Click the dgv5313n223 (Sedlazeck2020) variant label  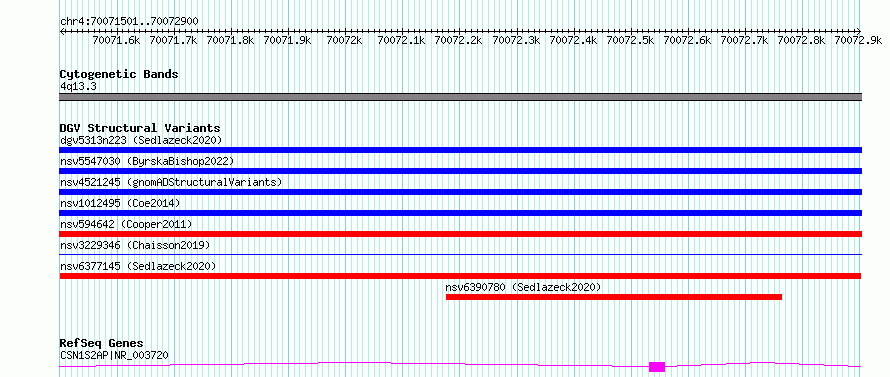141,140
